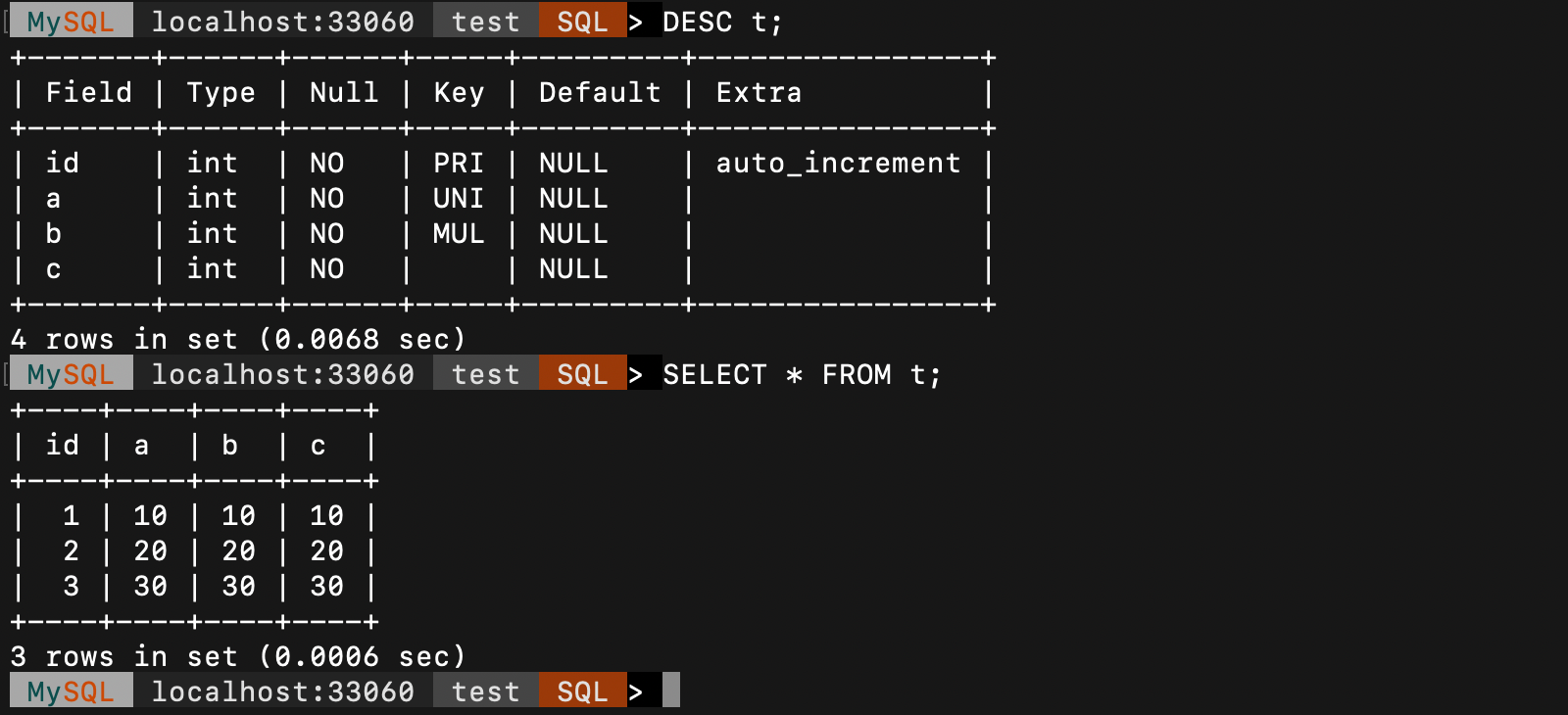The height and width of the screenshot is (715, 1568).
Task: Click the SQL mode segment on the bottom prompt
Action: coord(582,691)
